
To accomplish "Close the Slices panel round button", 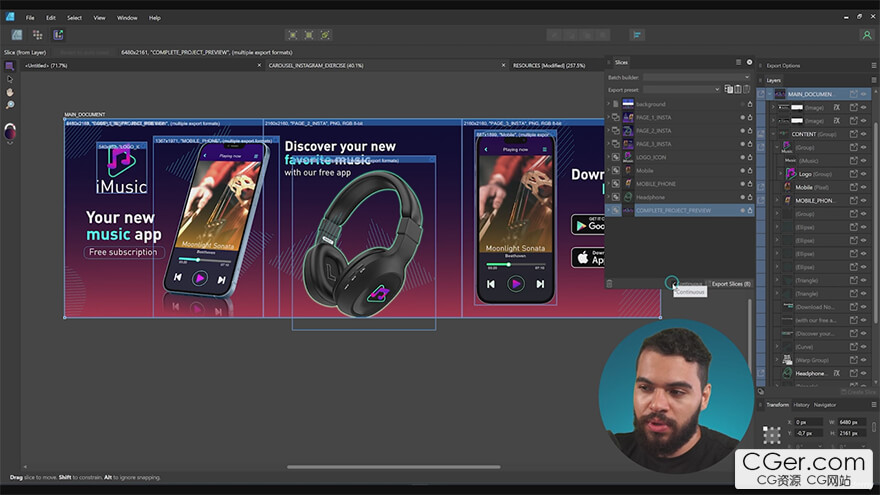I will coord(749,62).
